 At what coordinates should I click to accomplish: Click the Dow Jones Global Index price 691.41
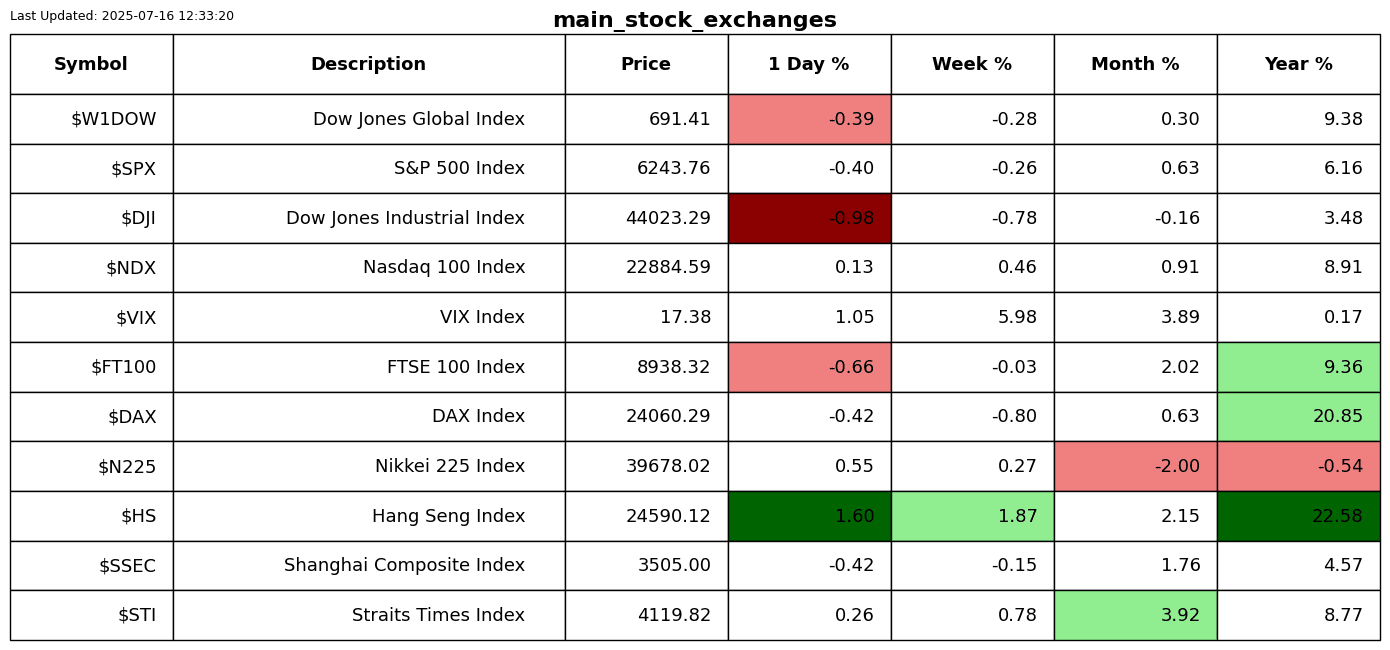(679, 120)
